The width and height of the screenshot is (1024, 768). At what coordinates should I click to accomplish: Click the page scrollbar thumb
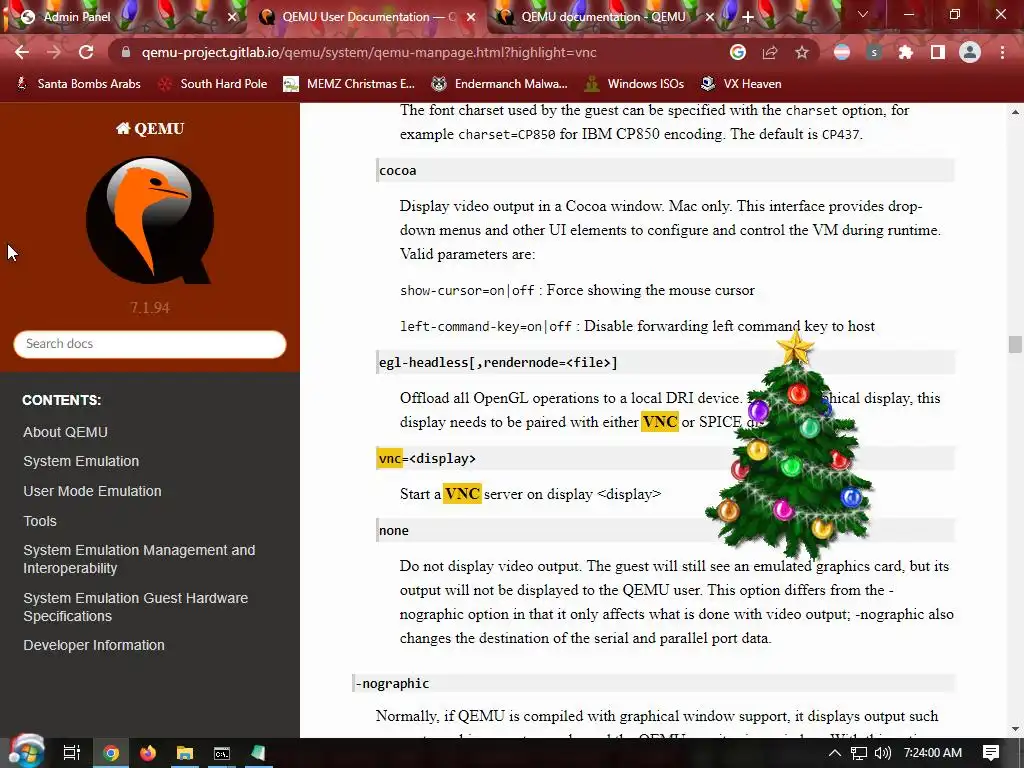click(1015, 344)
